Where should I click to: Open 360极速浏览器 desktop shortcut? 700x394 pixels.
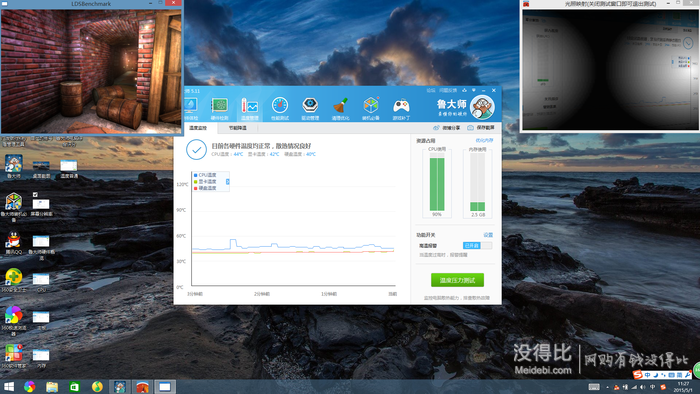13,320
